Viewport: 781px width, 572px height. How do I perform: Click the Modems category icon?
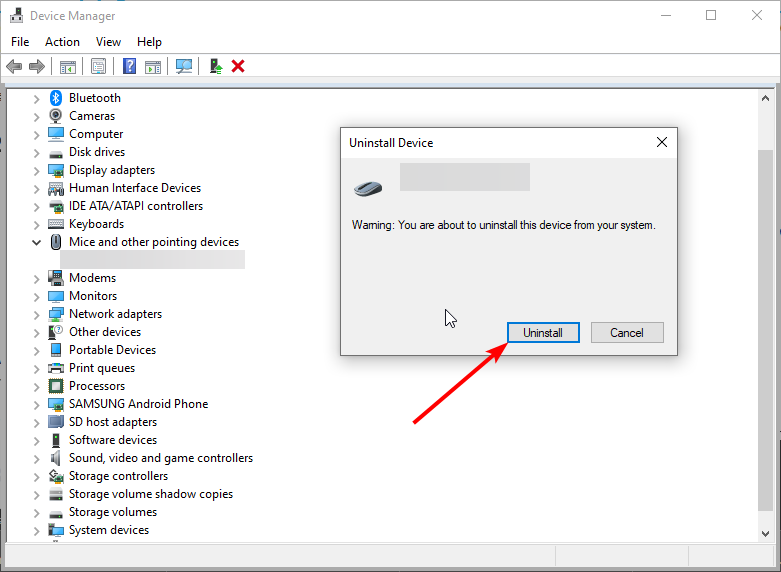pos(56,278)
